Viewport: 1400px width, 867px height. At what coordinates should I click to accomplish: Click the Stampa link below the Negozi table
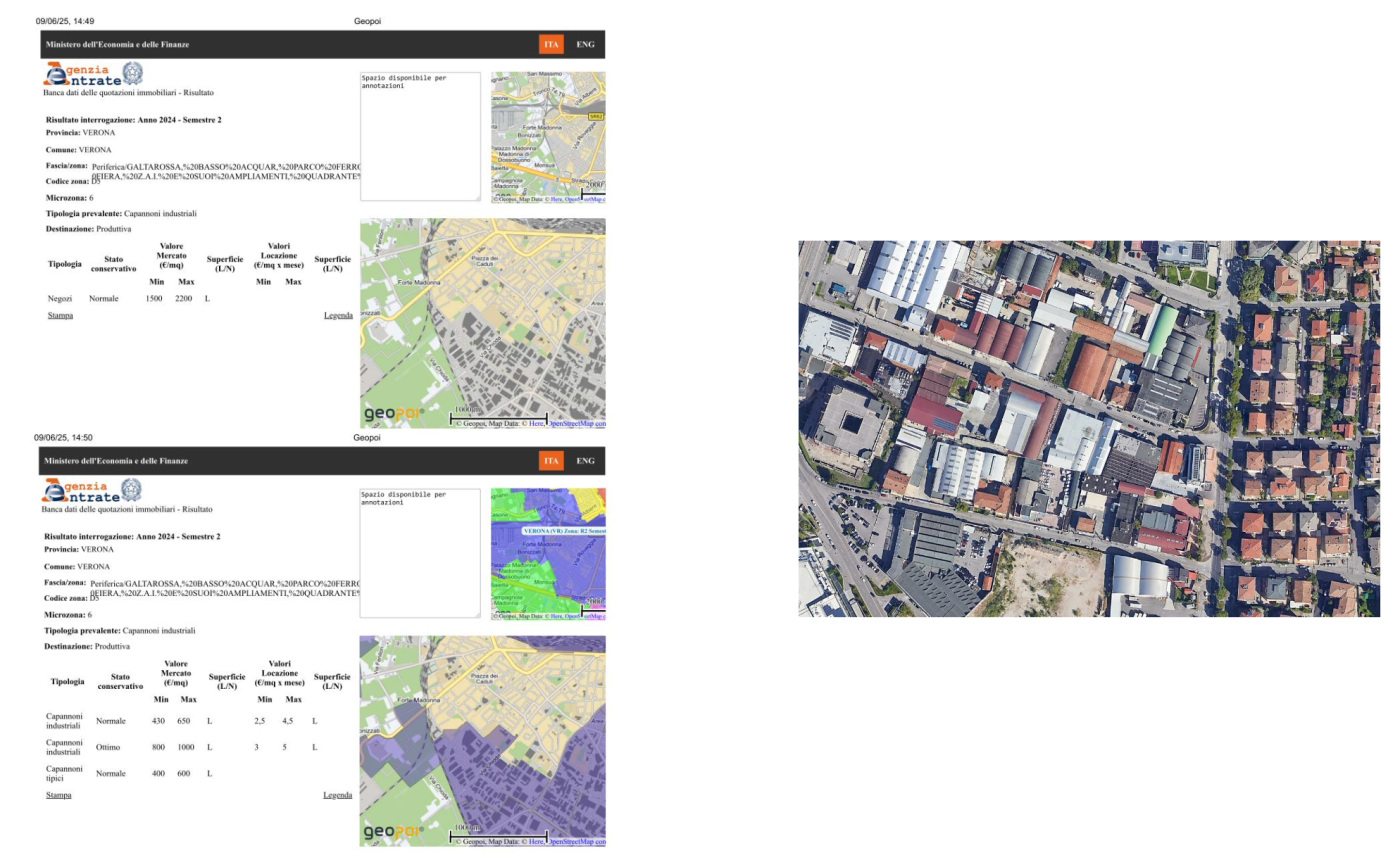[60, 315]
